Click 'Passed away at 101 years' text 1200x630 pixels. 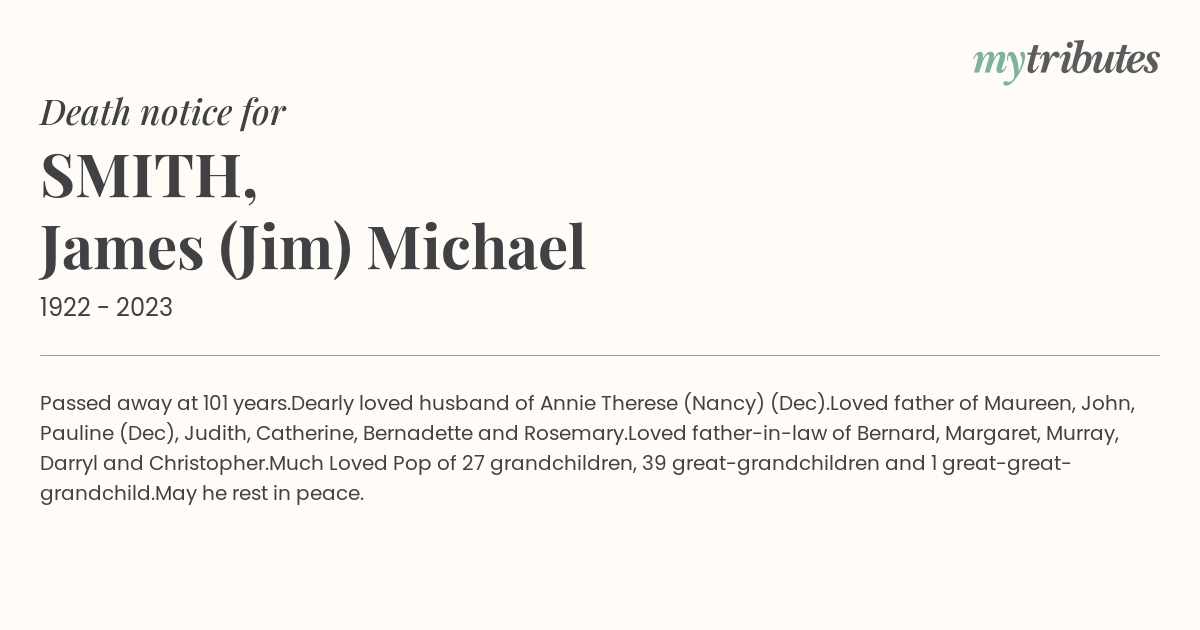[x=164, y=404]
